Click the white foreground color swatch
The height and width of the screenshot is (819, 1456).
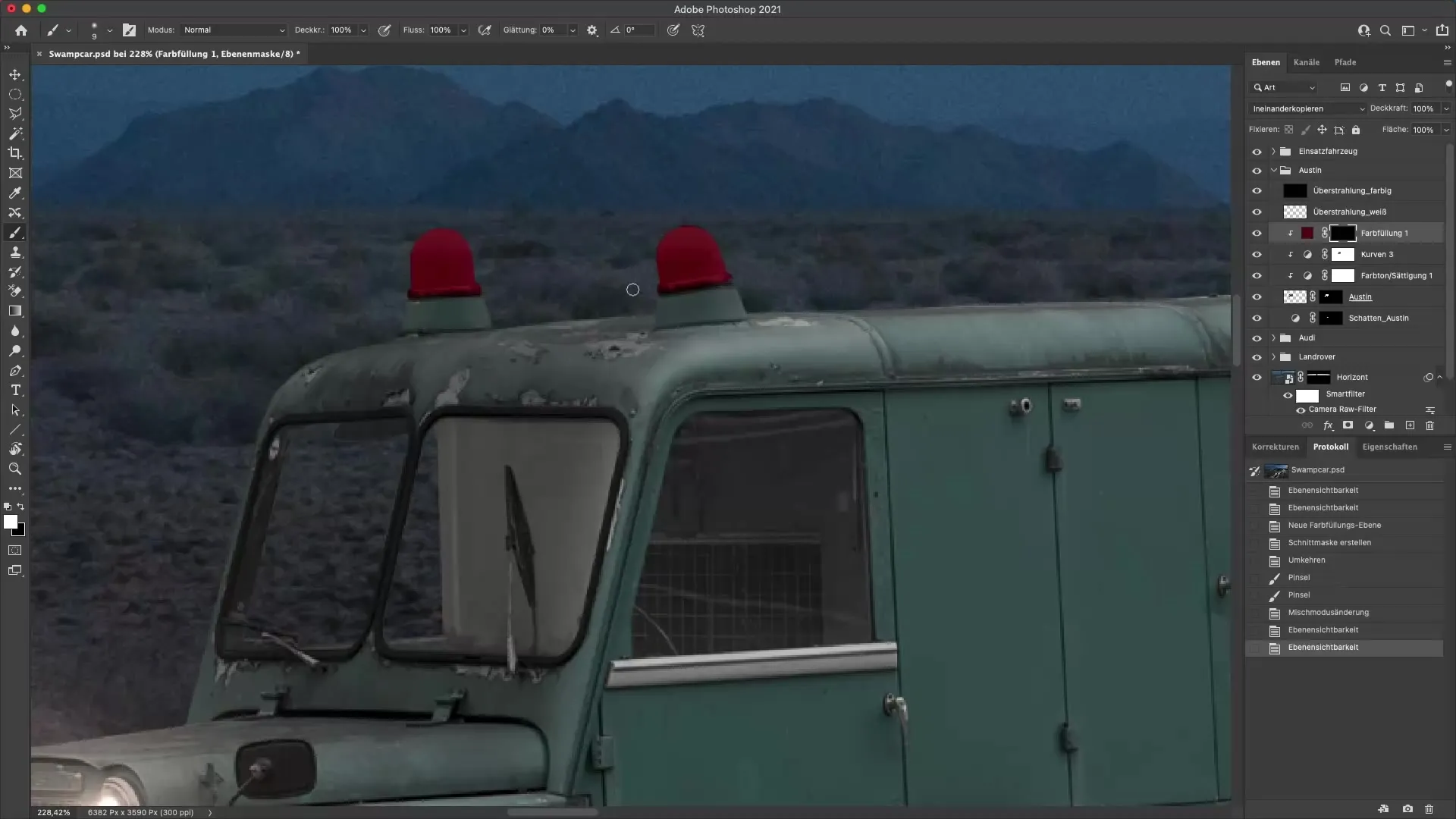10,522
